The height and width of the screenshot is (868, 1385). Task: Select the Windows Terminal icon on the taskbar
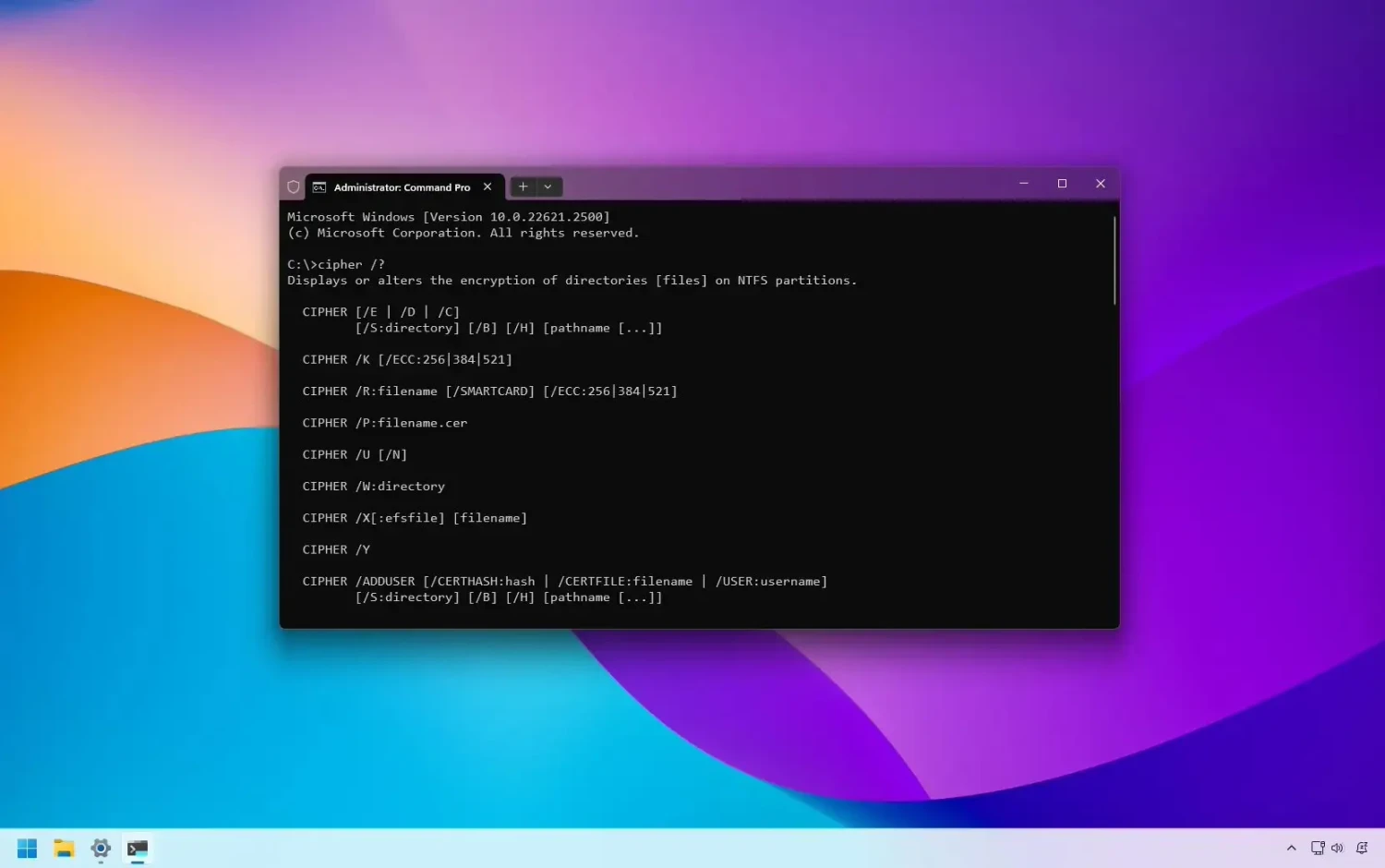pos(138,848)
